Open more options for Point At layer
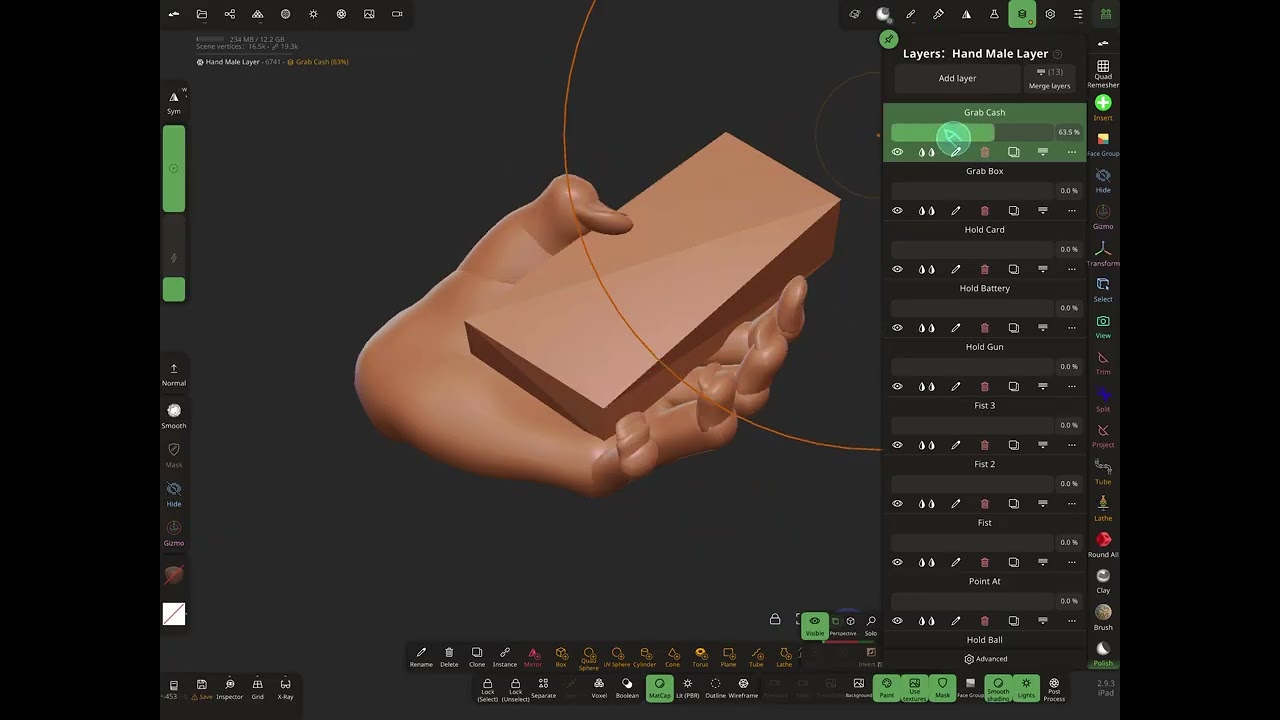The width and height of the screenshot is (1280, 720). [x=1072, y=620]
